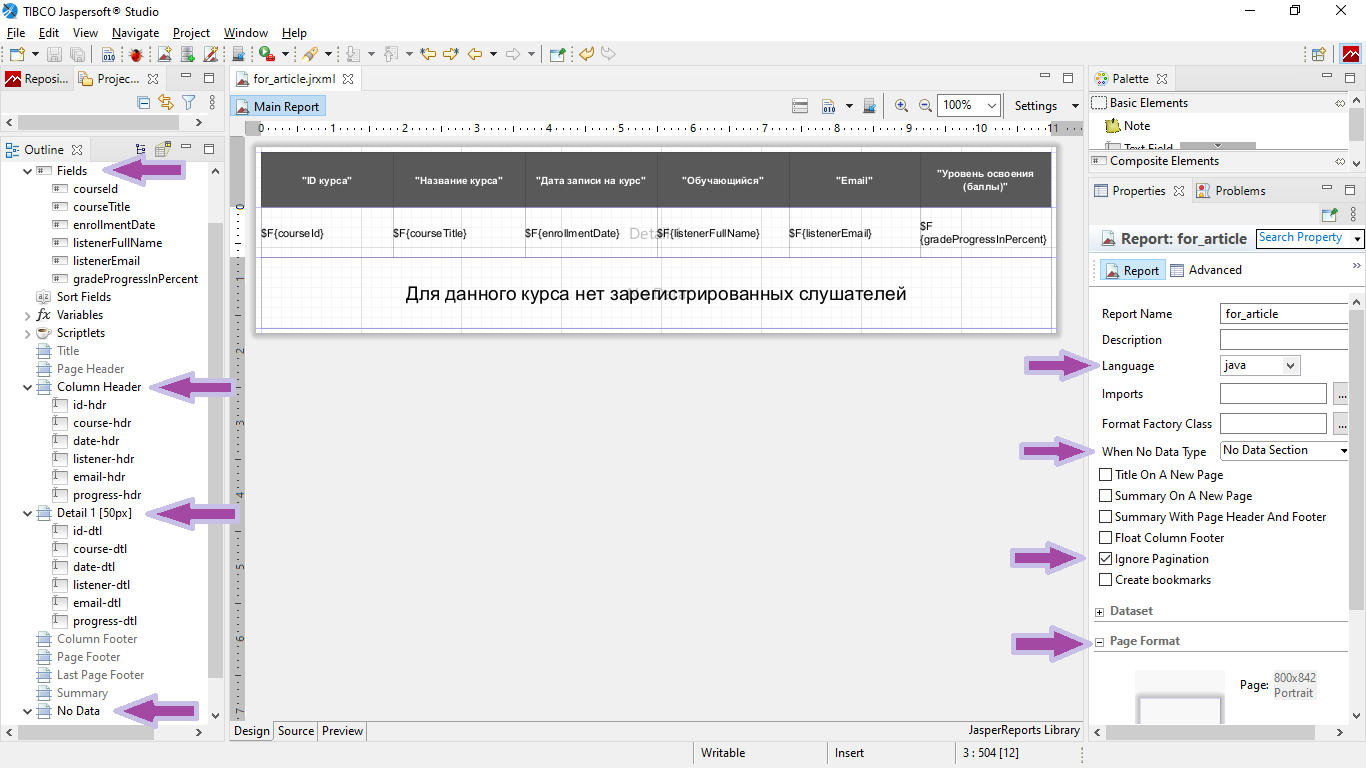This screenshot has width=1366, height=768.
Task: Expand the Dataset section in Properties
Action: tap(1100, 612)
